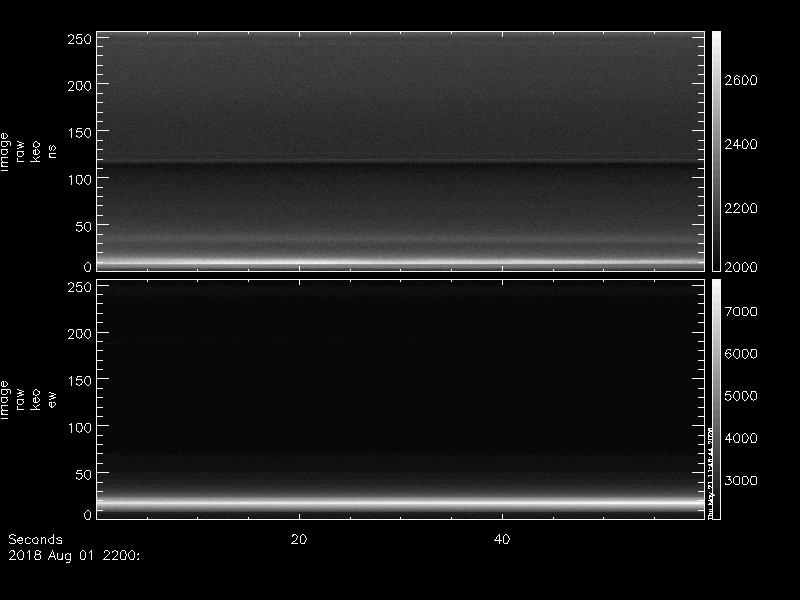Click the 'image raw keo ew' axis title
800x600 pixels.
(28, 399)
